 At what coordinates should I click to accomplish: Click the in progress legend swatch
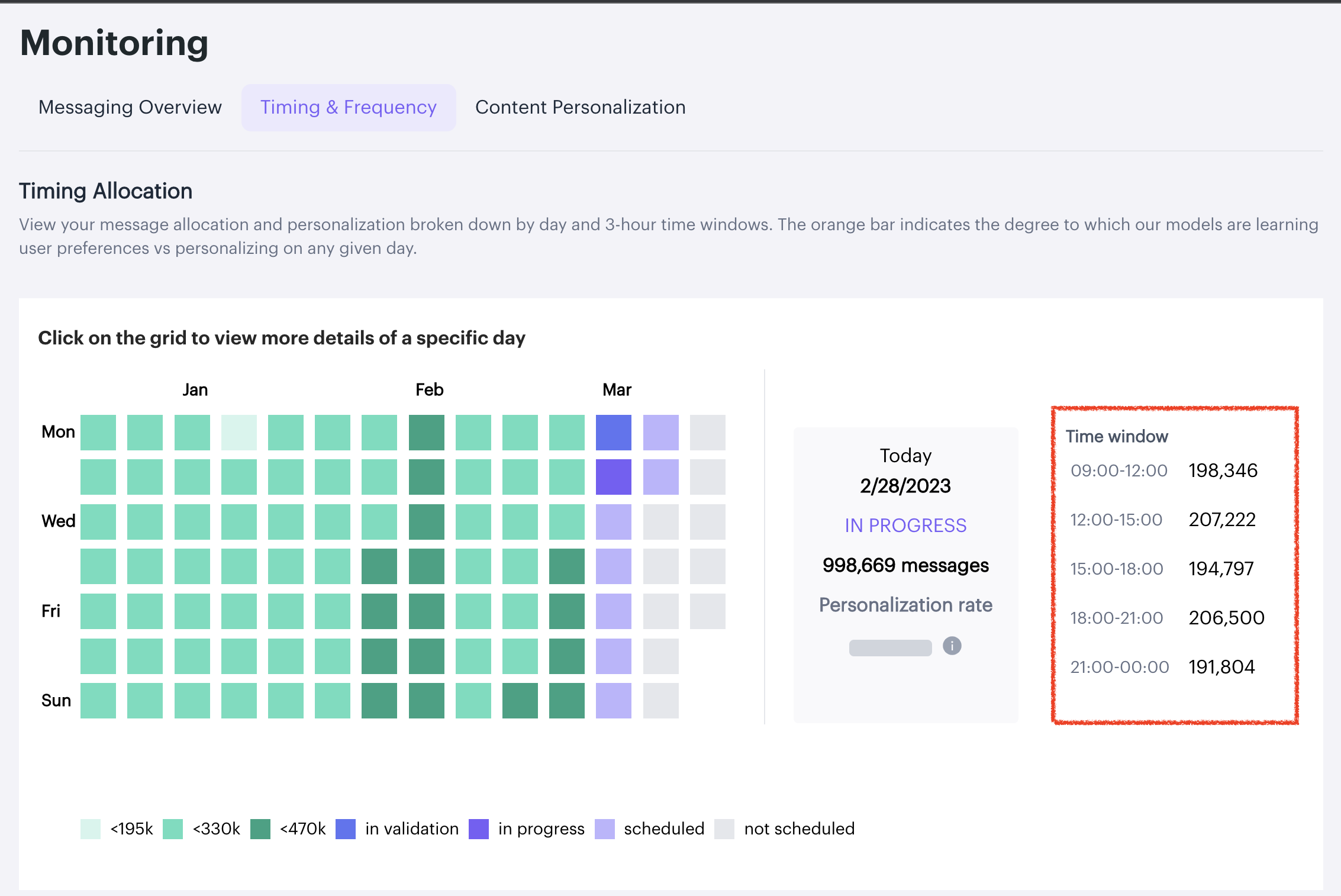478,829
